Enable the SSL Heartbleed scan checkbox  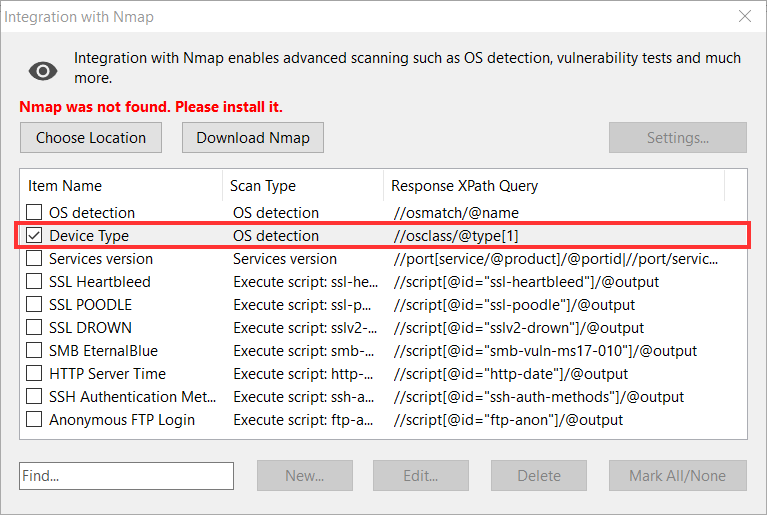click(x=35, y=282)
